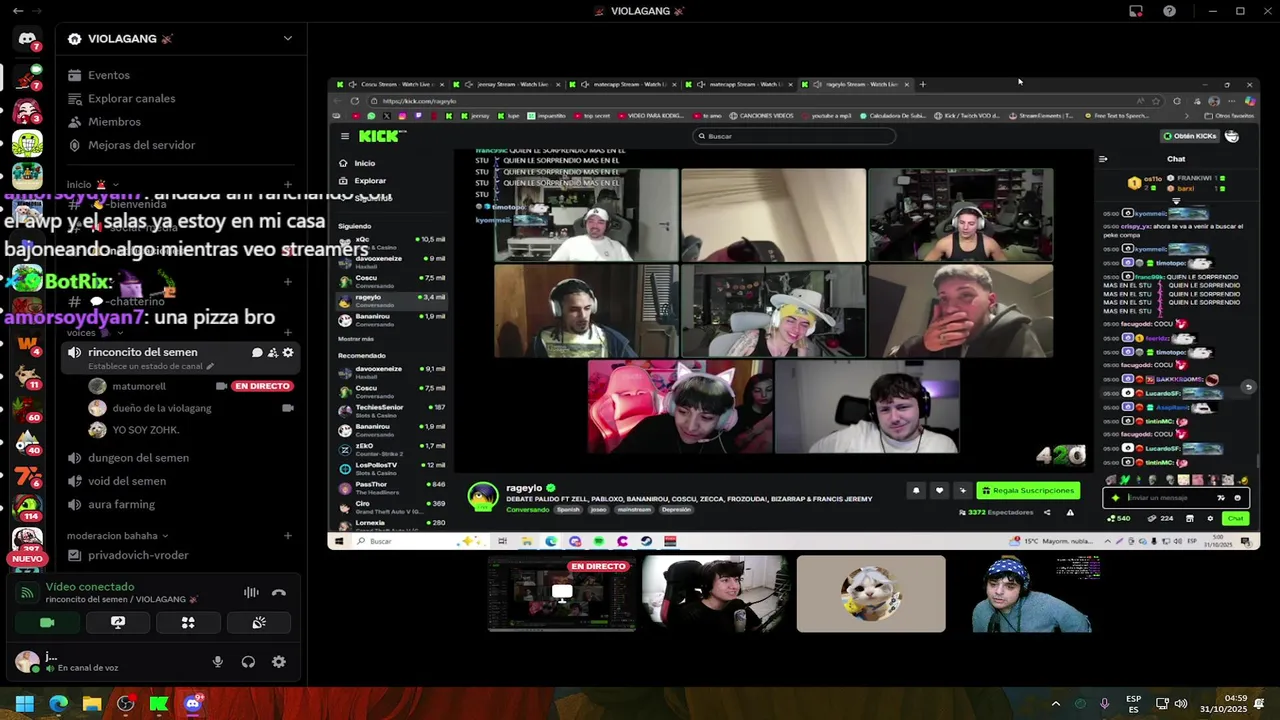1280x720 pixels.
Task: Add channel to inicio category
Action: (x=288, y=185)
